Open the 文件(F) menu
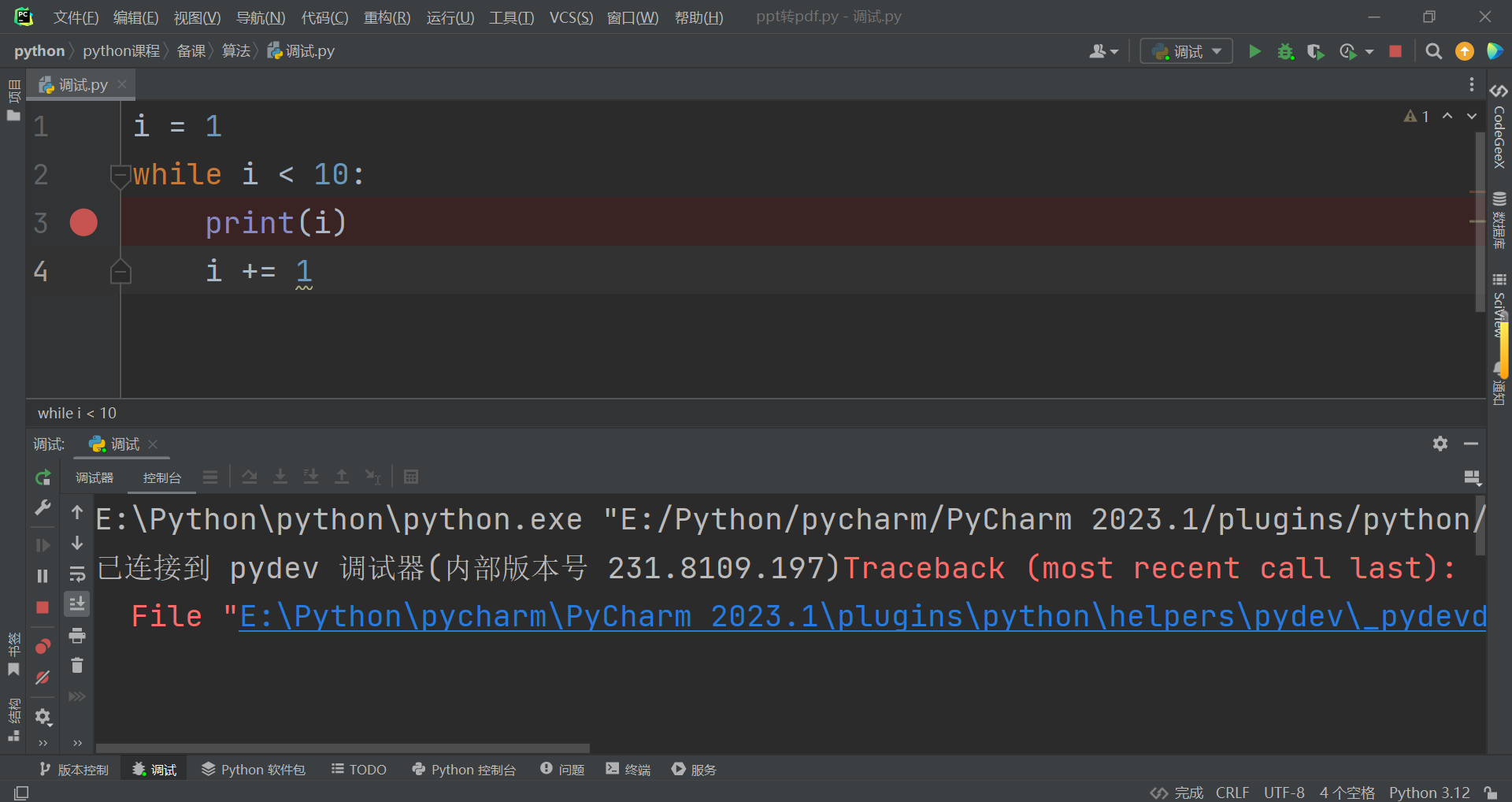This screenshot has width=1512, height=802. 76,17
